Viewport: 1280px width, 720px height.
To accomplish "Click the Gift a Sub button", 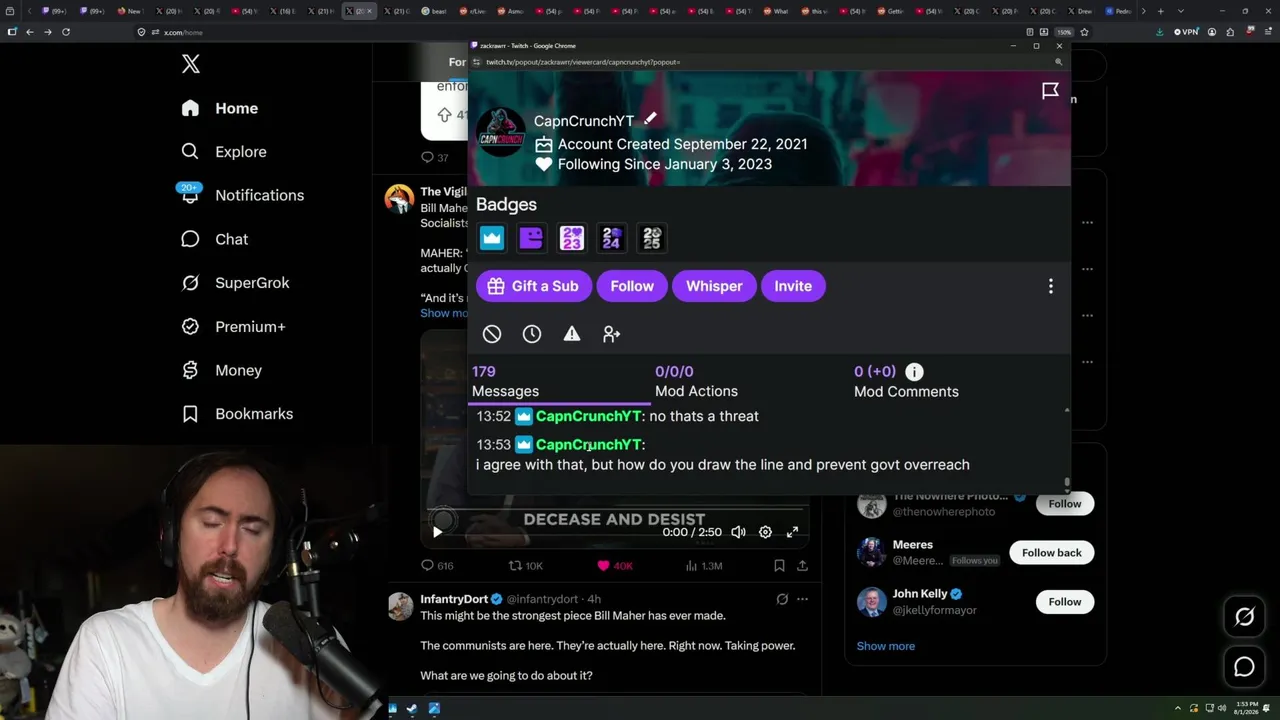I will 534,286.
